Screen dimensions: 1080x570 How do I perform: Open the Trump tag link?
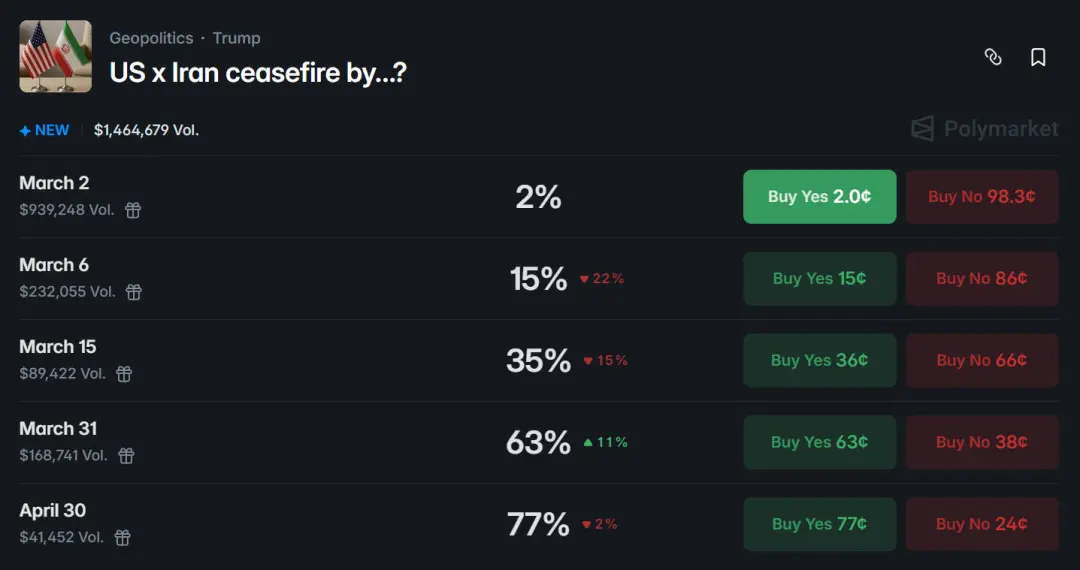point(236,38)
